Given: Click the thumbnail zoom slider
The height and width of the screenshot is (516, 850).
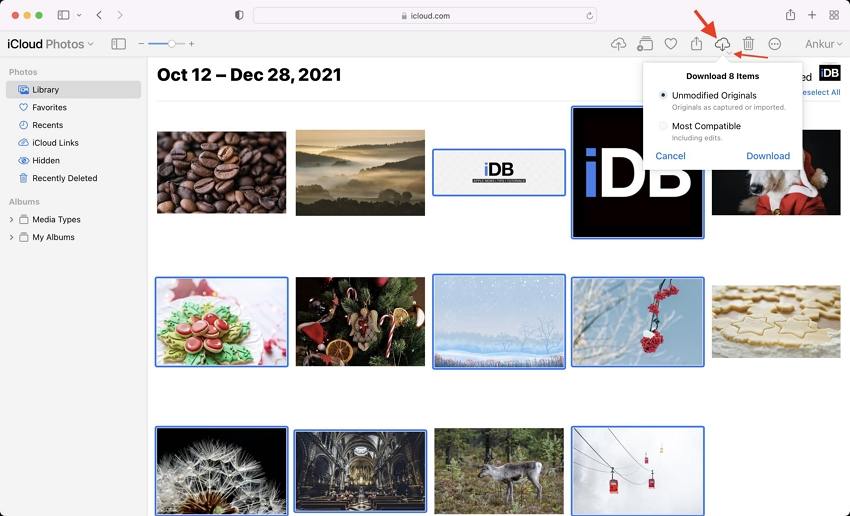Looking at the screenshot, I should [165, 44].
